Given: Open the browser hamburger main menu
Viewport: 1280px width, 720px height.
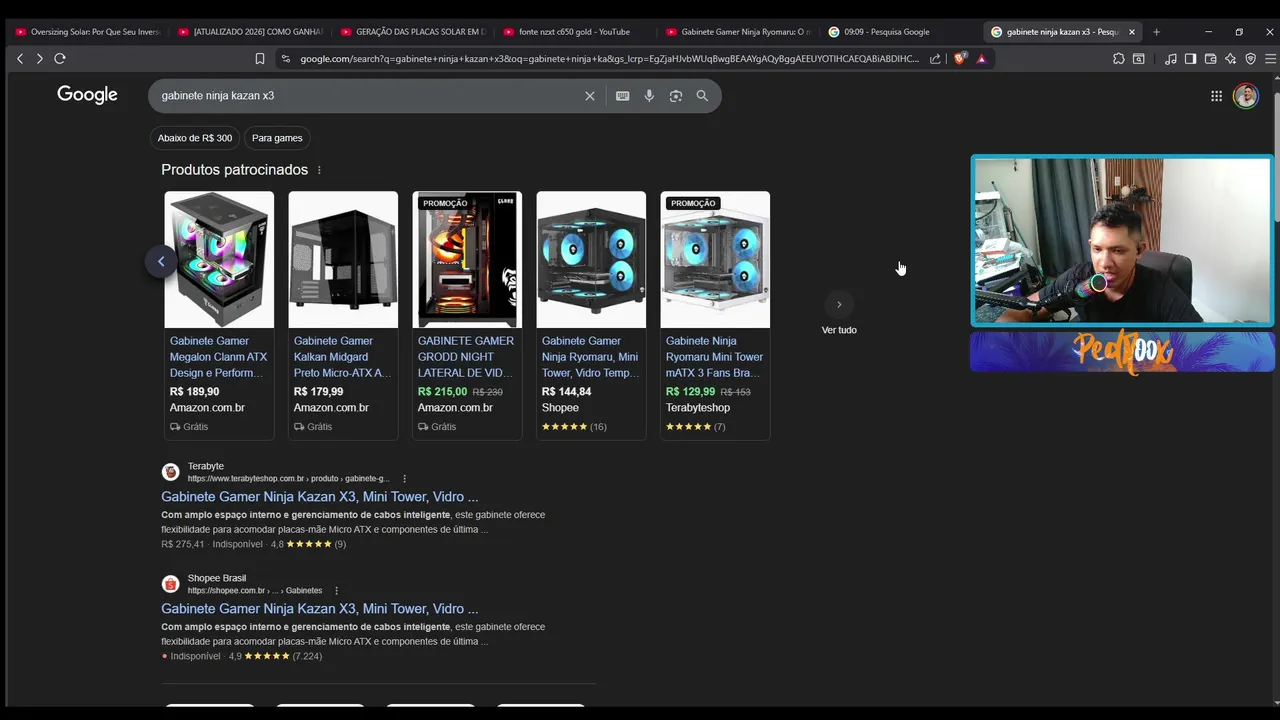Looking at the screenshot, I should tap(1270, 59).
